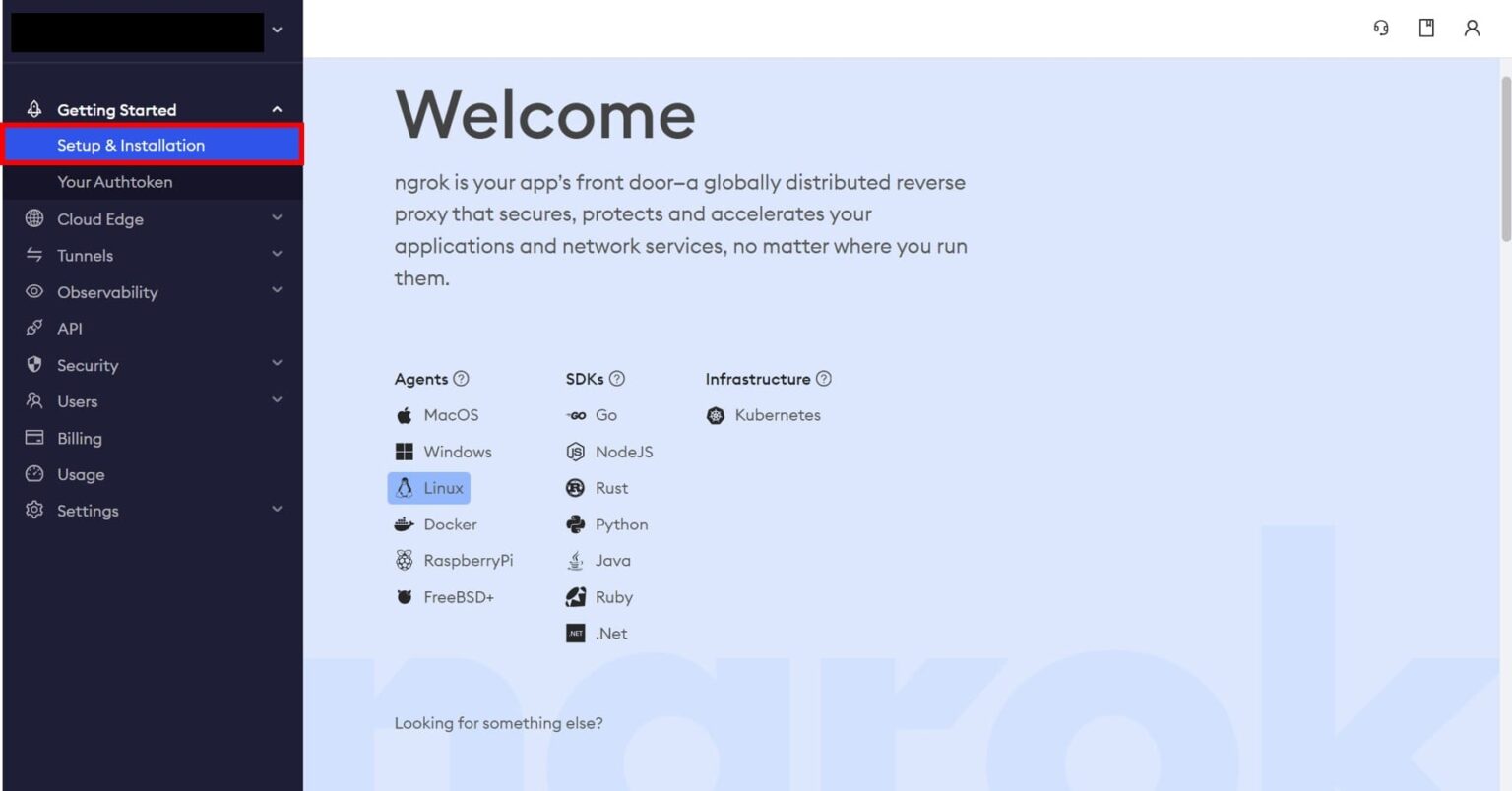Viewport: 1512px width, 791px height.
Task: Open the NodeJS SDK link
Action: coord(623,453)
